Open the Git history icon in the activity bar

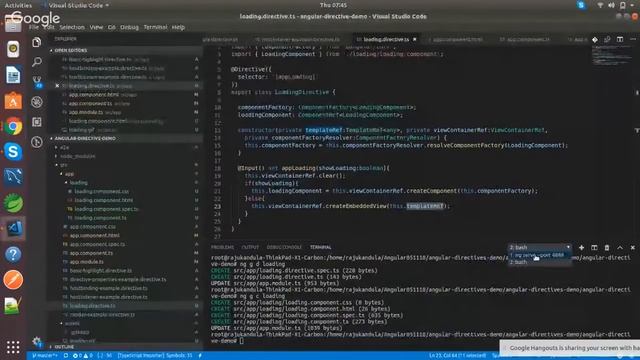click(x=37, y=142)
